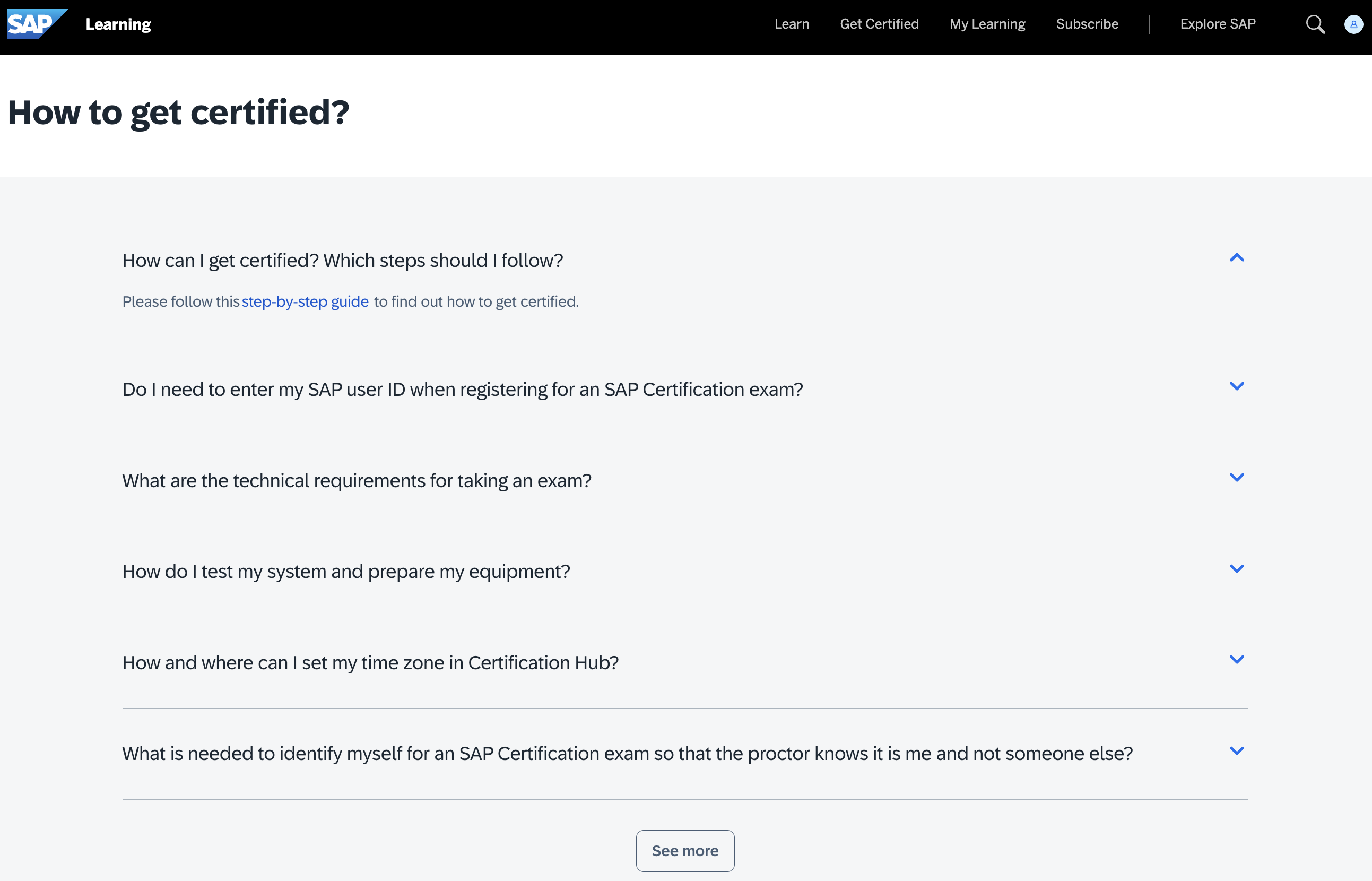Open the Get Certified menu
Viewport: 1372px width, 881px height.
tap(879, 24)
